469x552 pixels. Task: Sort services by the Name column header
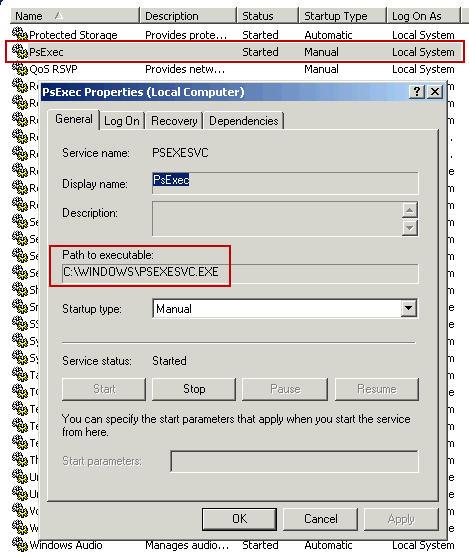75,16
